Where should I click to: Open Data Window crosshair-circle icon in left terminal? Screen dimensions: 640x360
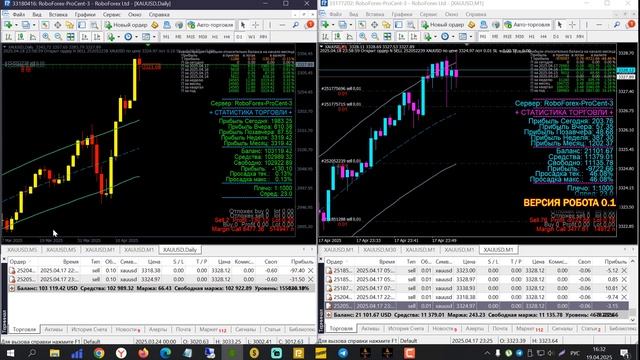pos(58,25)
